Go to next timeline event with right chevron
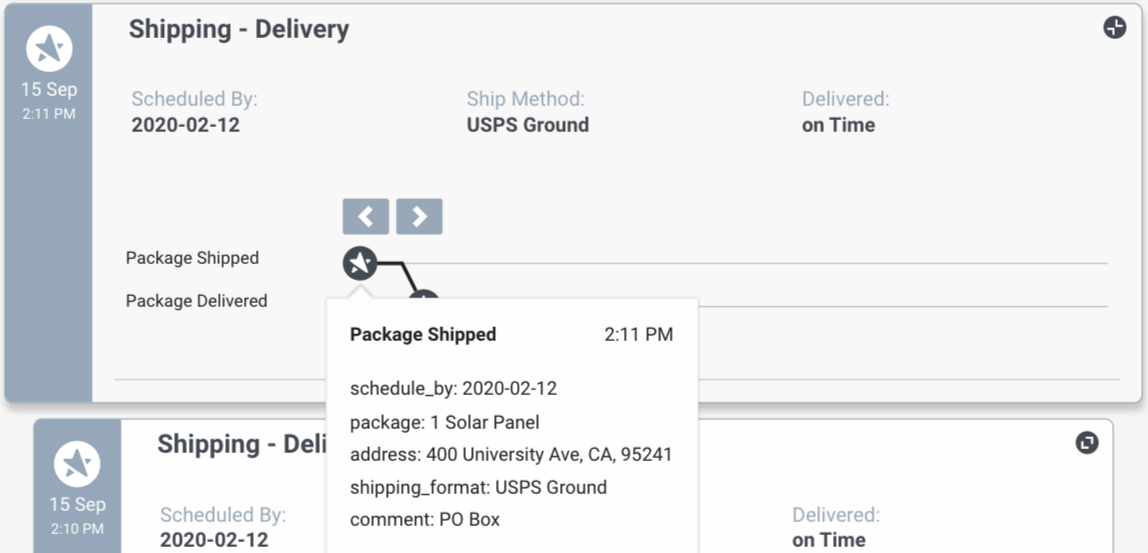The height and width of the screenshot is (553, 1148). (419, 216)
